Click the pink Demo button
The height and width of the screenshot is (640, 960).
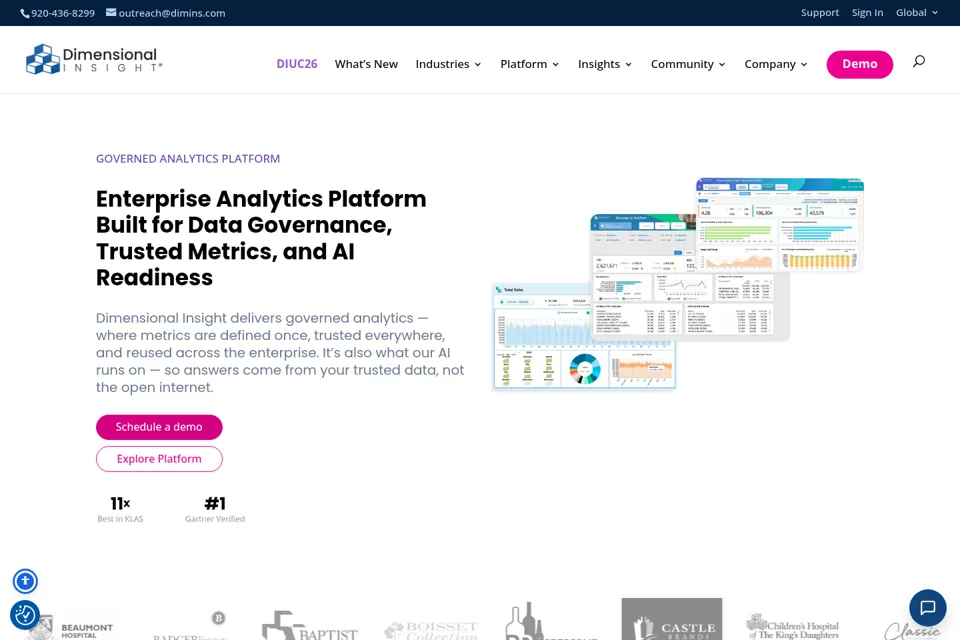click(860, 64)
